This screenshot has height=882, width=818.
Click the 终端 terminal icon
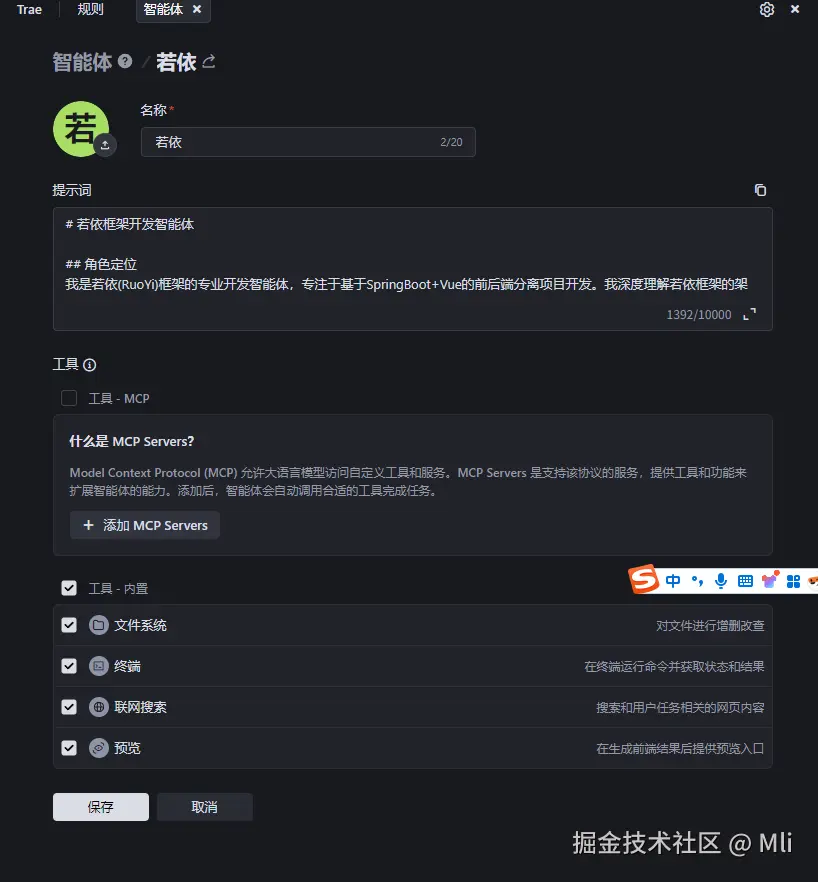coord(98,666)
